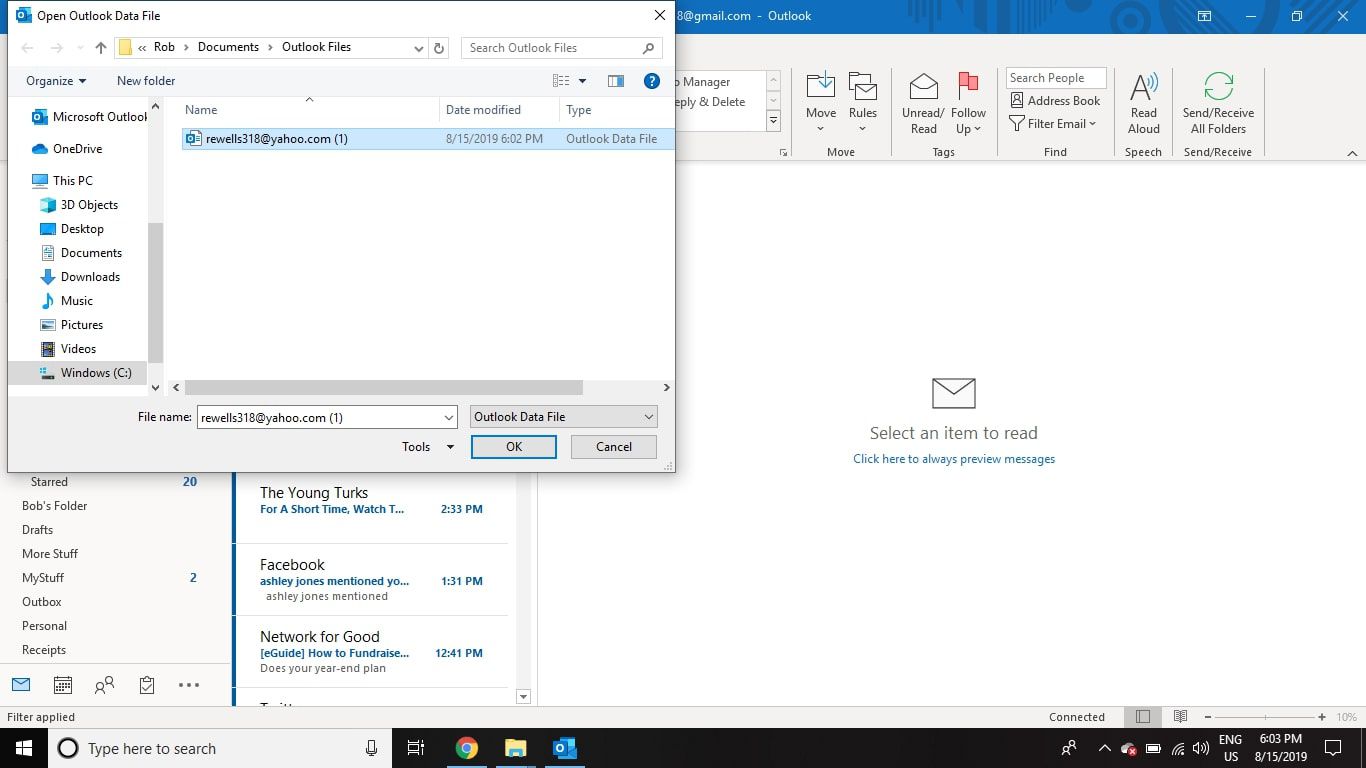Select OneDrive in navigation tree

(67, 149)
